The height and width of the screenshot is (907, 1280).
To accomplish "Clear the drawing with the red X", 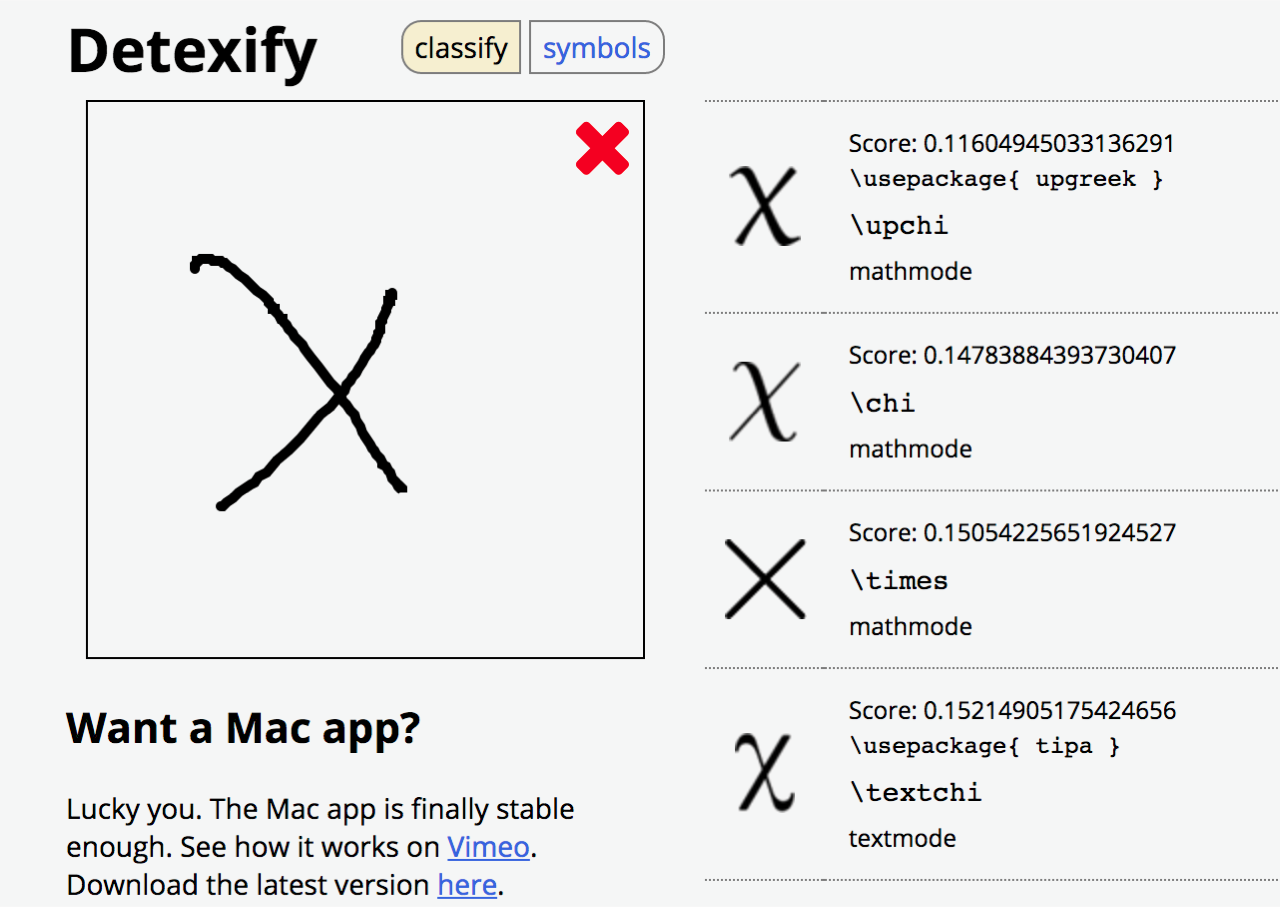I will (x=603, y=148).
